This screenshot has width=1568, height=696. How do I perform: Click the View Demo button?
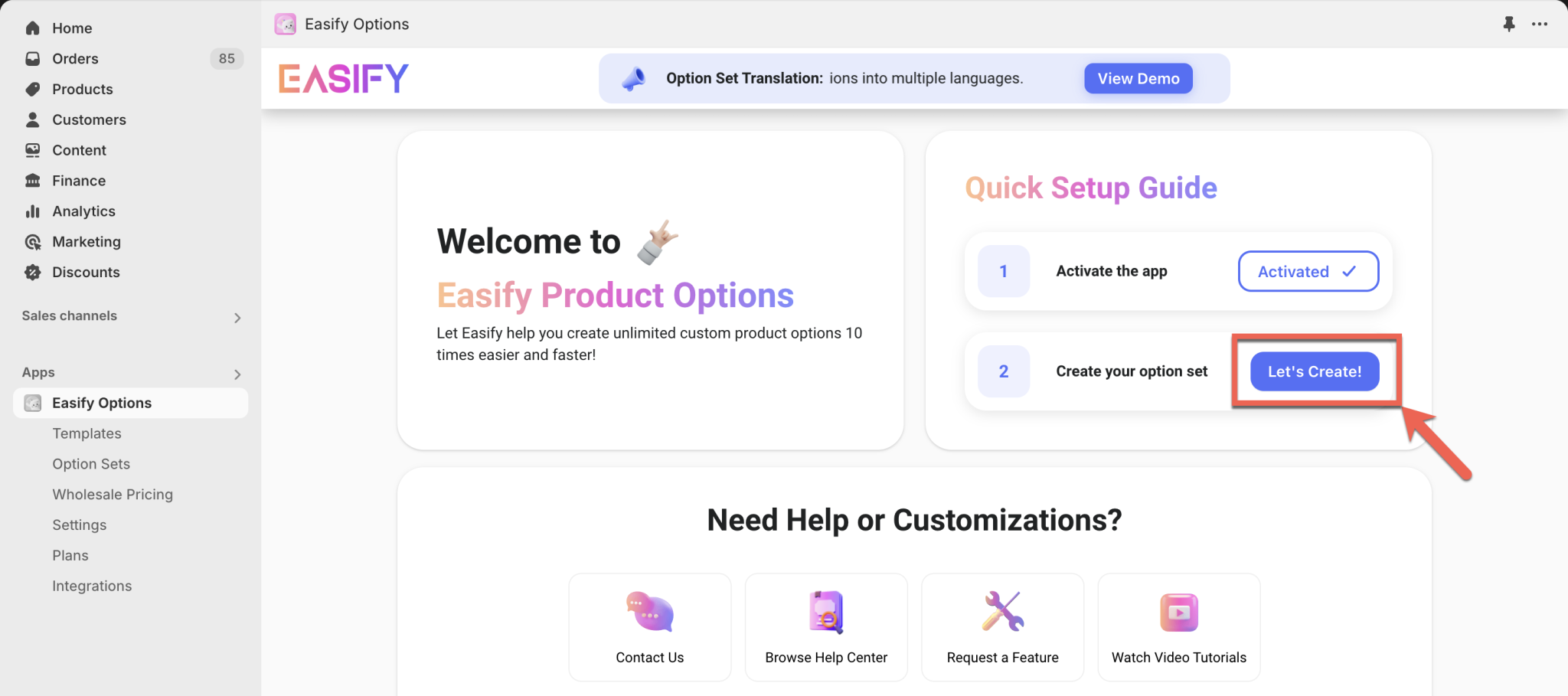1138,78
